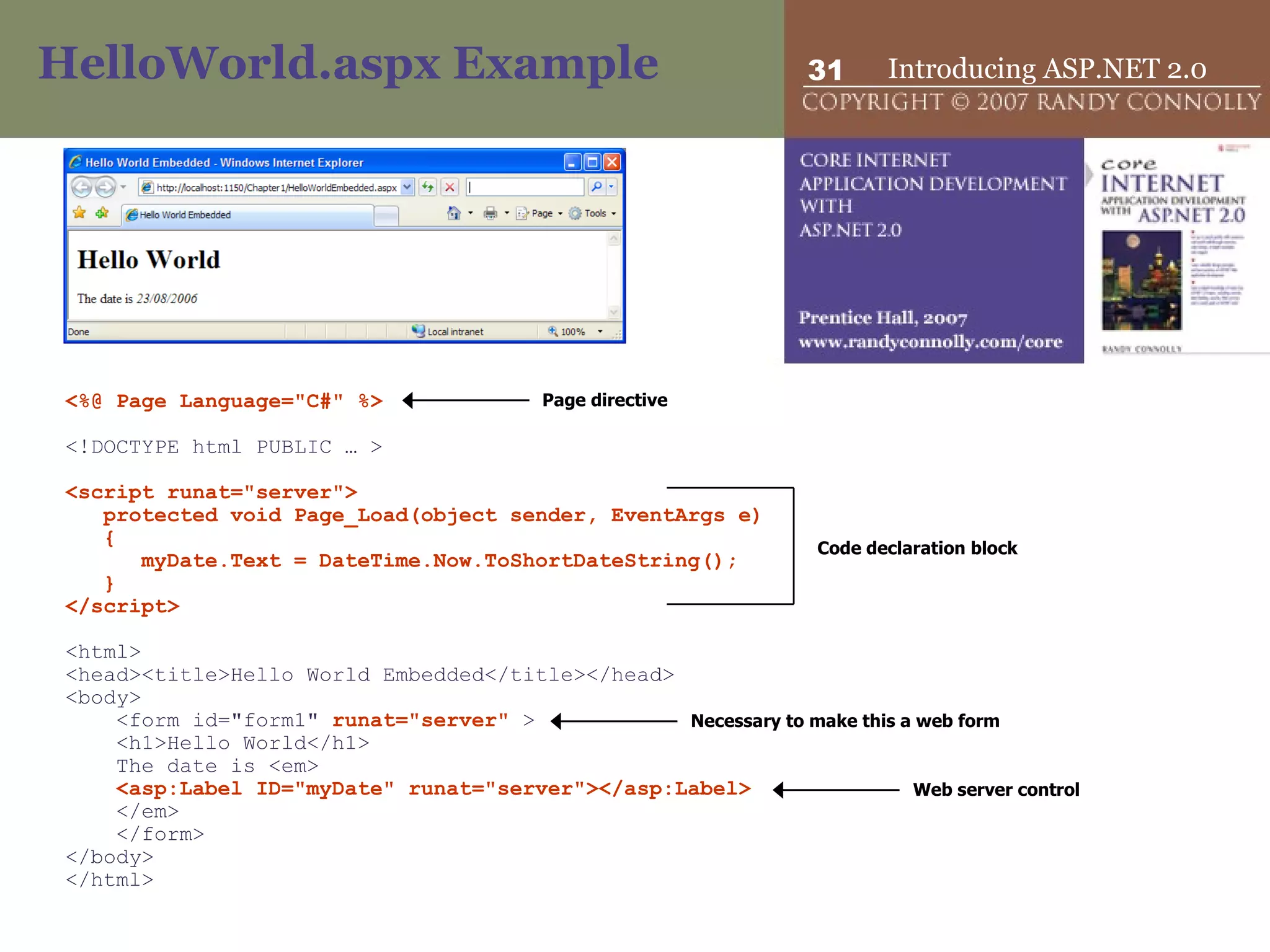Screen dimensions: 1270x952
Task: Click the 100% zoom level button
Action: click(x=566, y=332)
